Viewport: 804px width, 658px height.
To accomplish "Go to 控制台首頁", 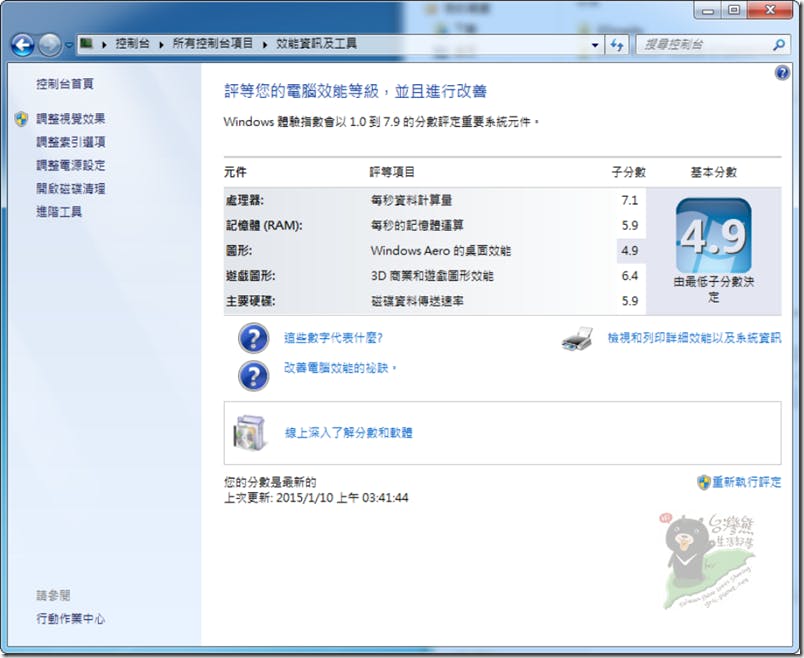I will point(65,84).
